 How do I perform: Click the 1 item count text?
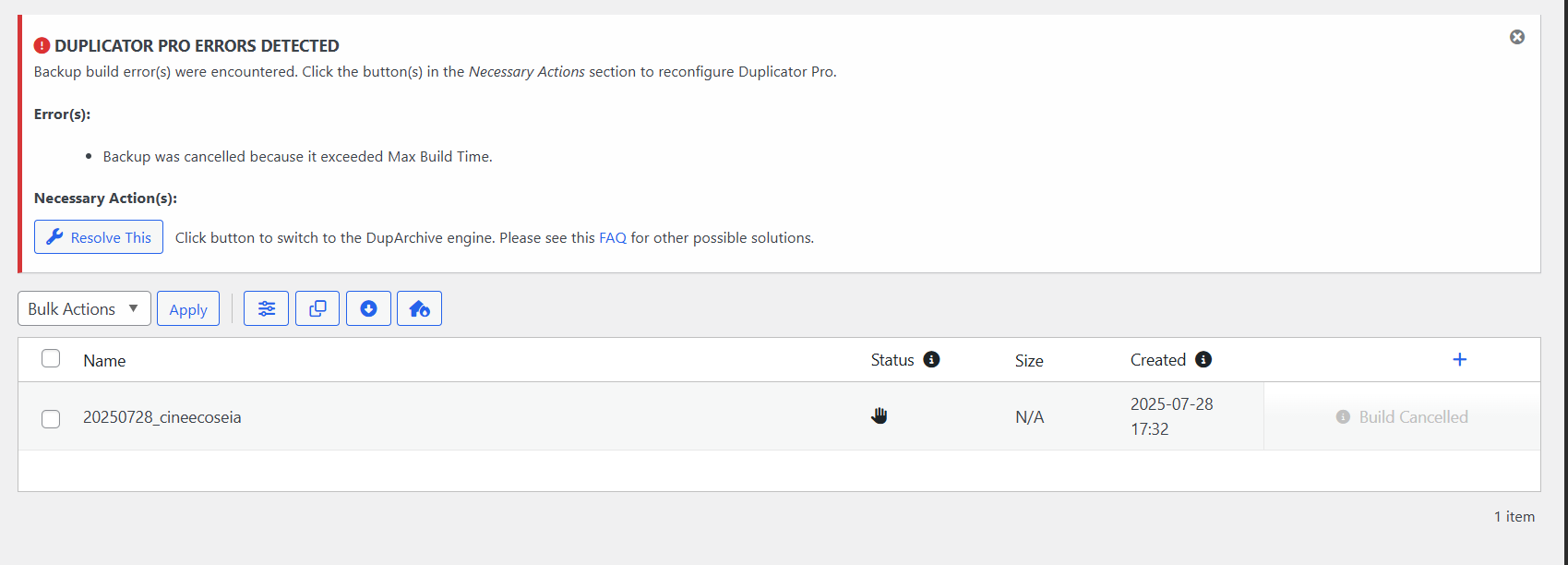[x=1514, y=517]
